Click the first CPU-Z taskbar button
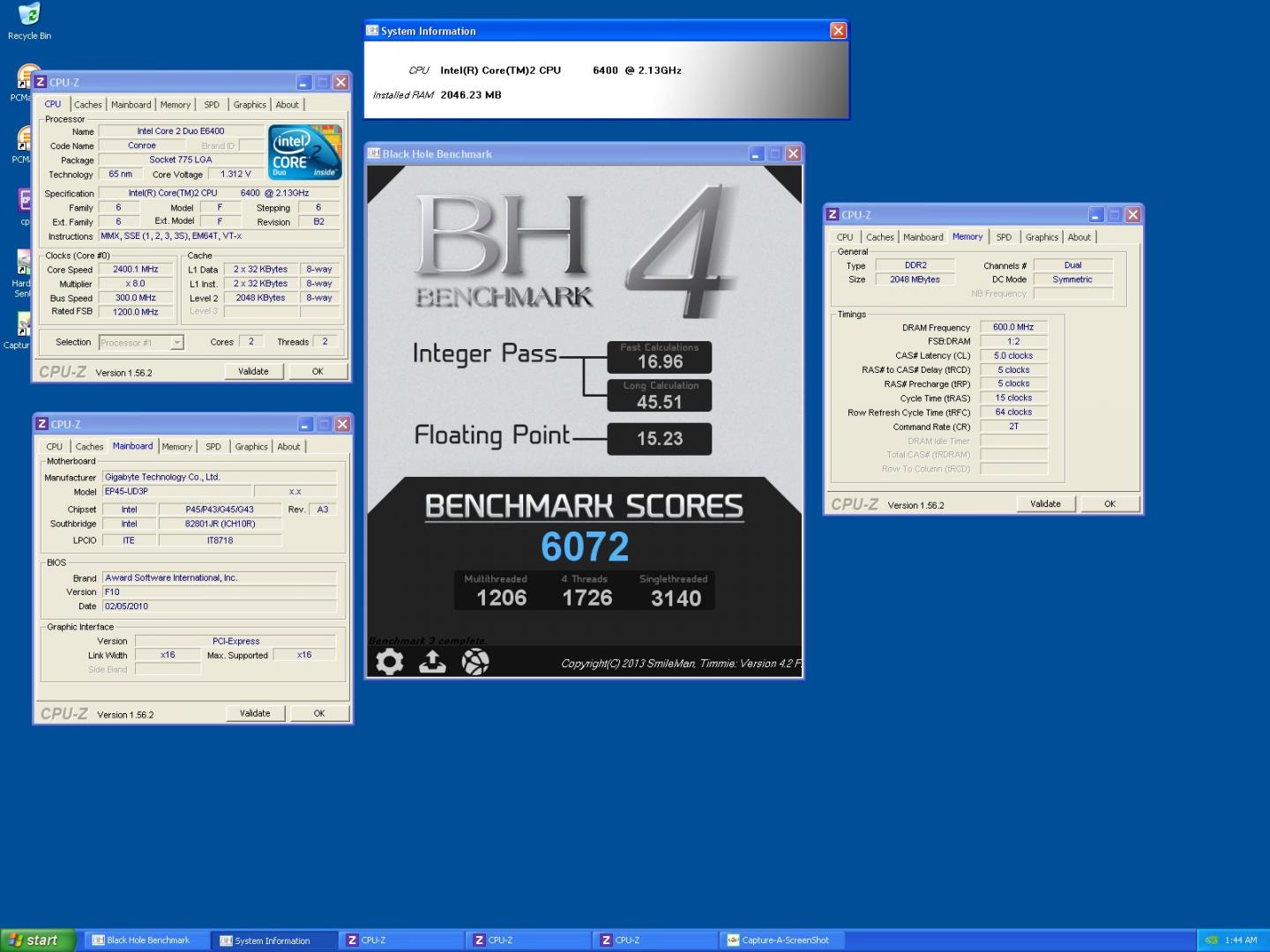The height and width of the screenshot is (952, 1270). coord(402,941)
